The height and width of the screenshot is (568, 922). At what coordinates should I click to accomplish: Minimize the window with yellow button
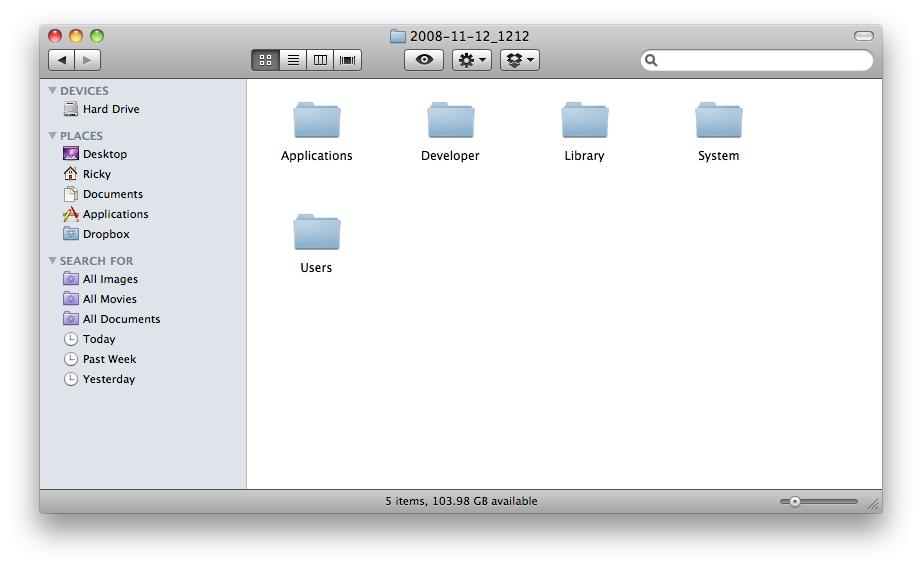(76, 36)
